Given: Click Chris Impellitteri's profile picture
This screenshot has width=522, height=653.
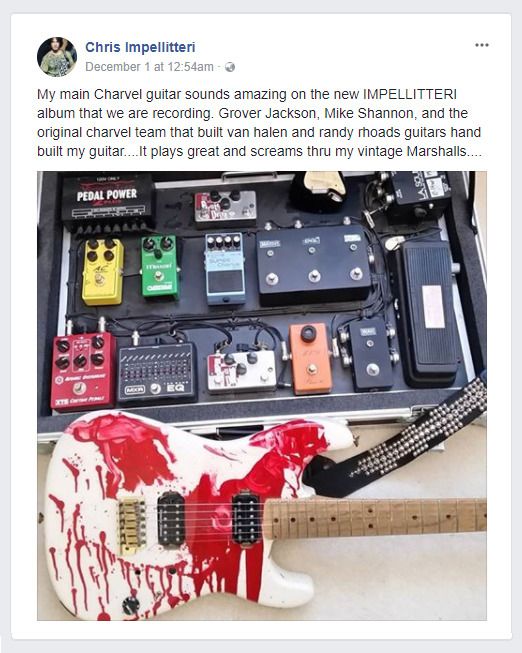Looking at the screenshot, I should pos(57,57).
